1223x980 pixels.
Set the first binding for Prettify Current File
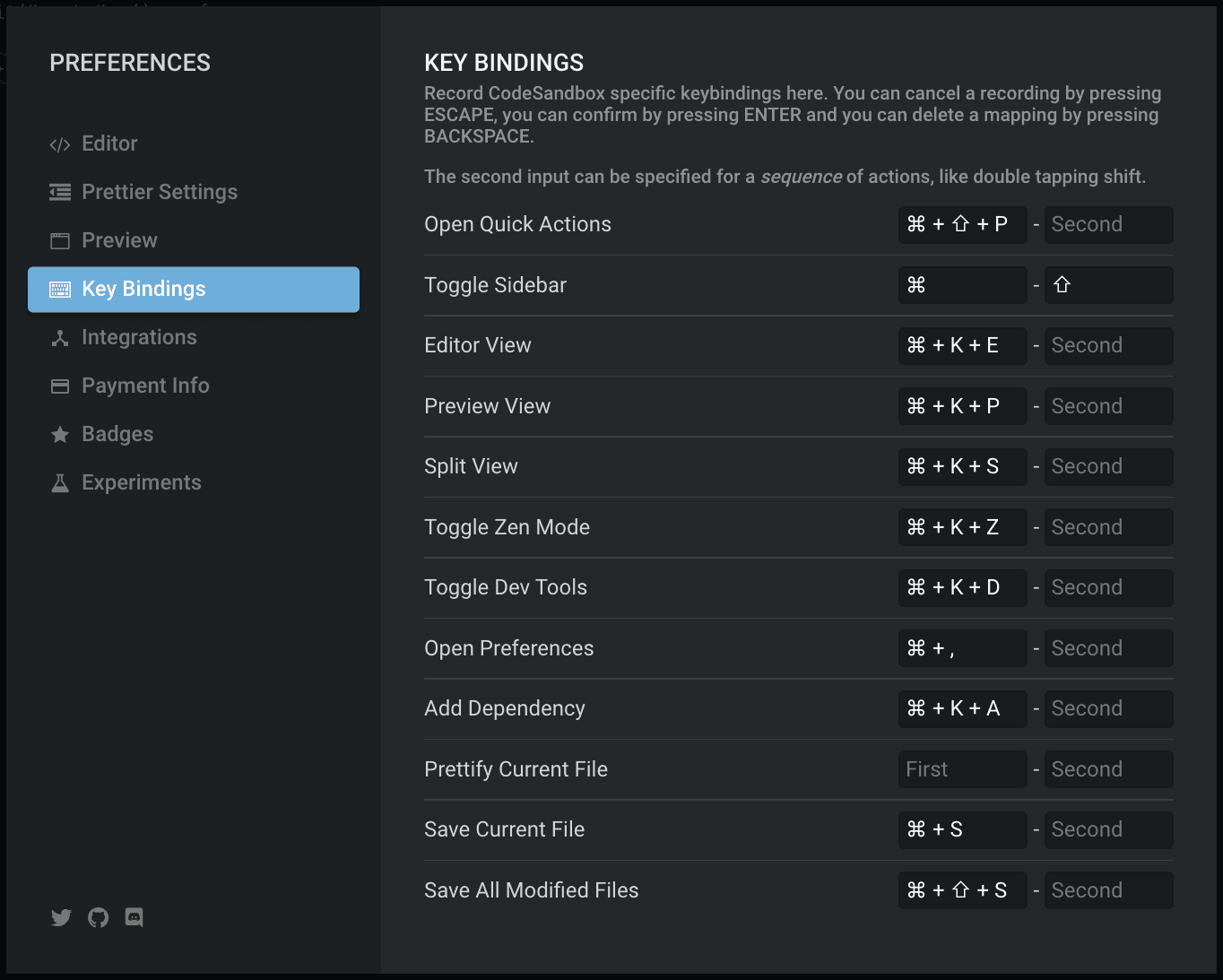[962, 768]
